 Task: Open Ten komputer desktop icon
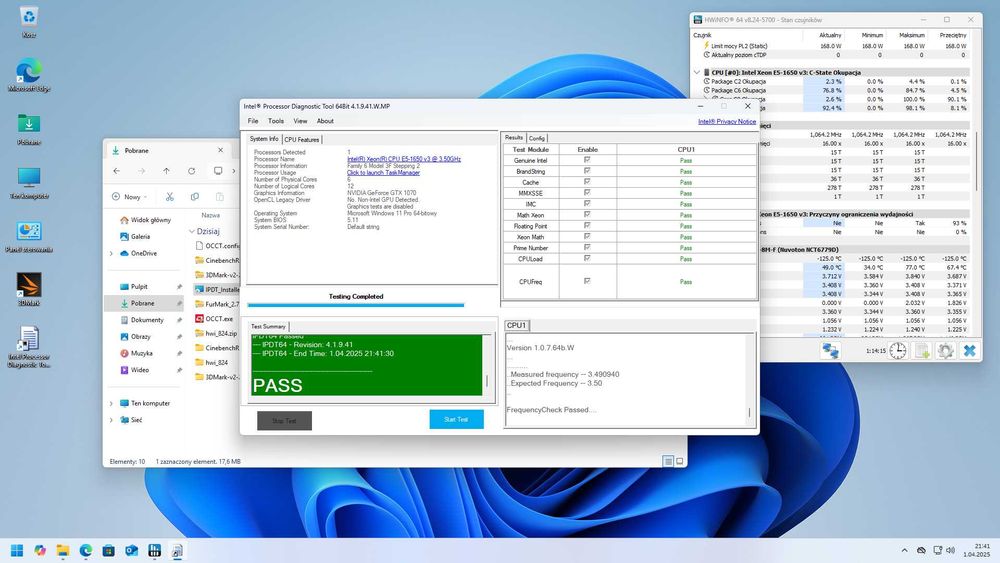(x=29, y=182)
